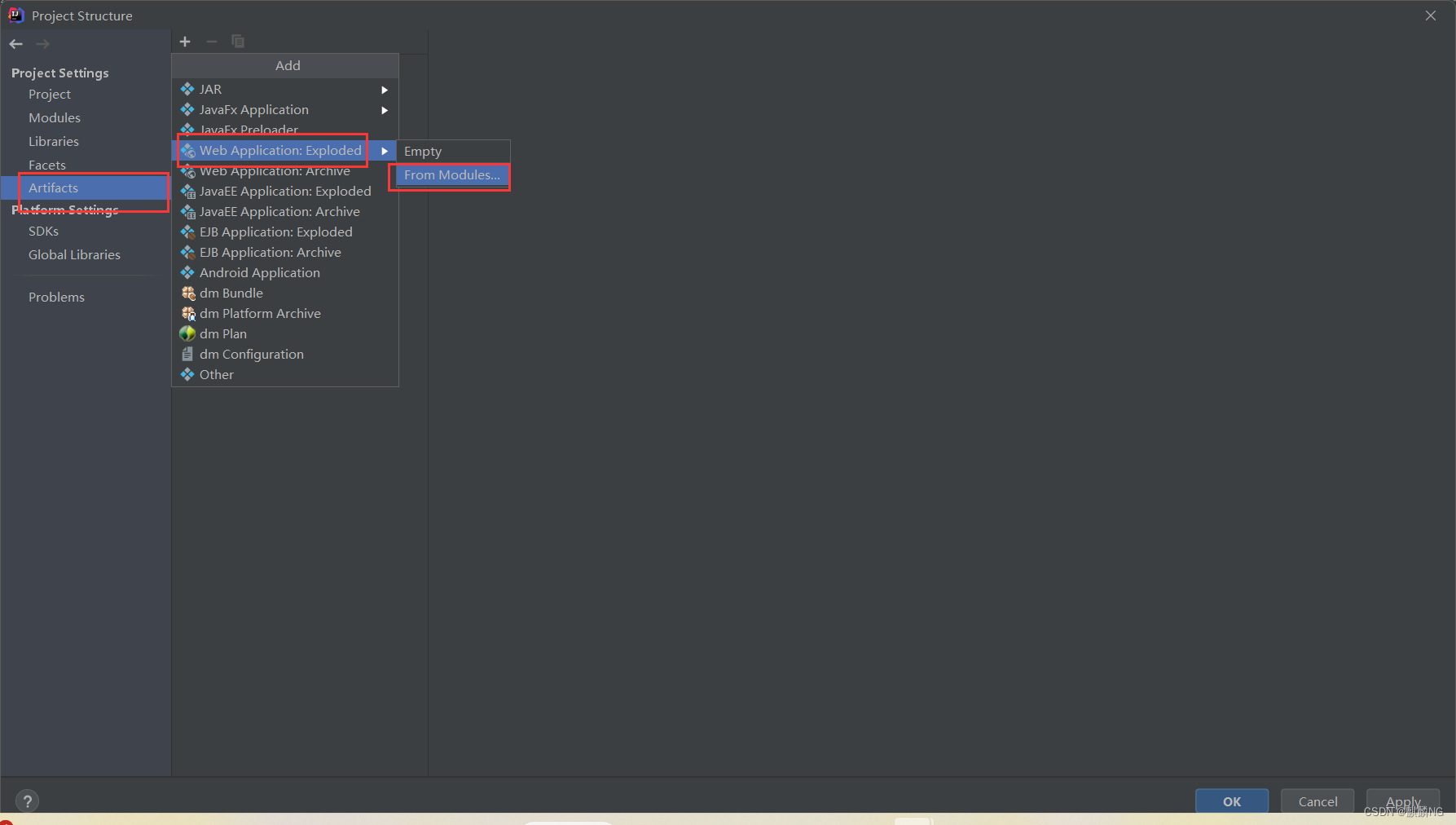Select Other menu entry
The height and width of the screenshot is (825, 1456).
(x=285, y=374)
